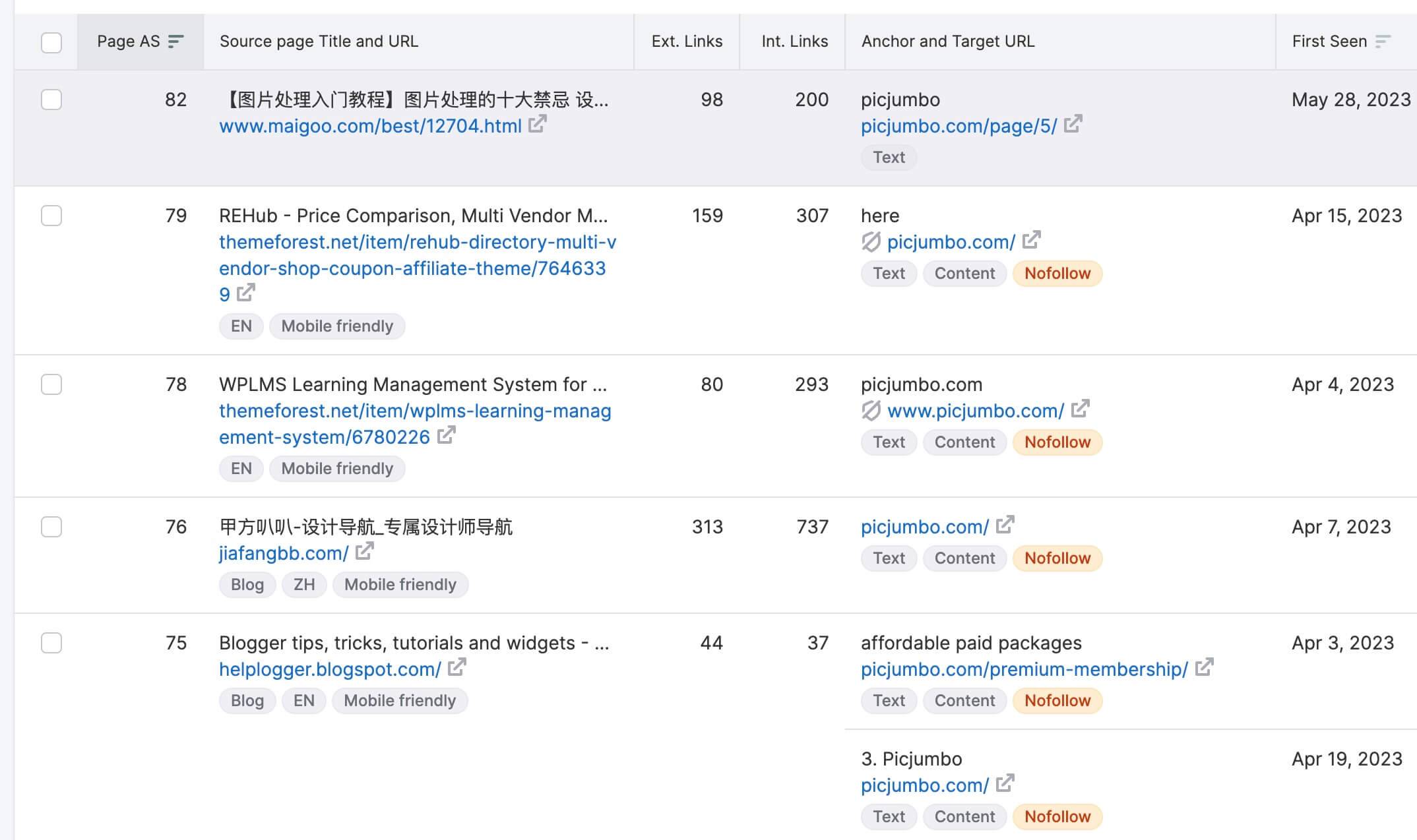The width and height of the screenshot is (1417, 840).
Task: Sort by First Seen column icon
Action: (x=1383, y=42)
